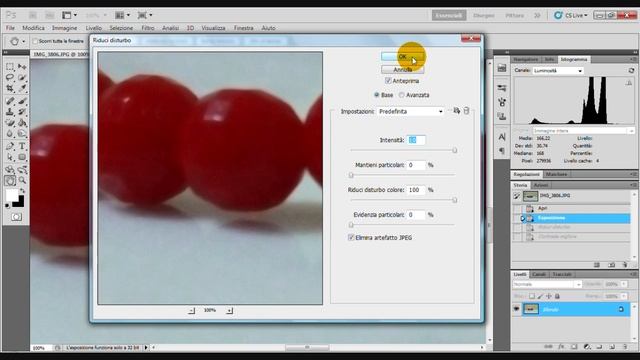Open the histogram source Immagine intera dropdown
Image resolution: width=640 pixels, height=360 pixels.
584,131
